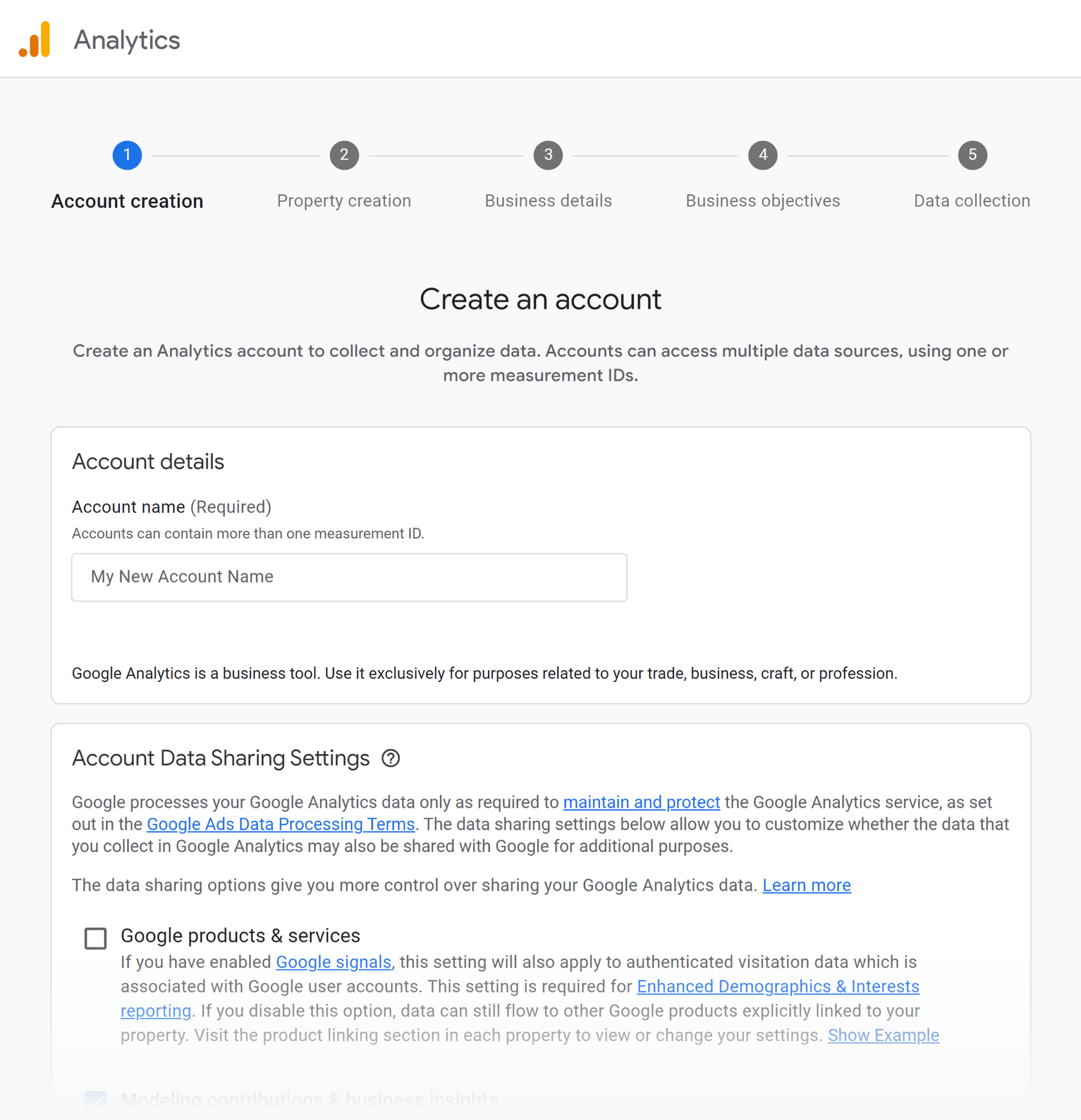Click the Business details step 3 icon
1081x1120 pixels.
(x=549, y=154)
